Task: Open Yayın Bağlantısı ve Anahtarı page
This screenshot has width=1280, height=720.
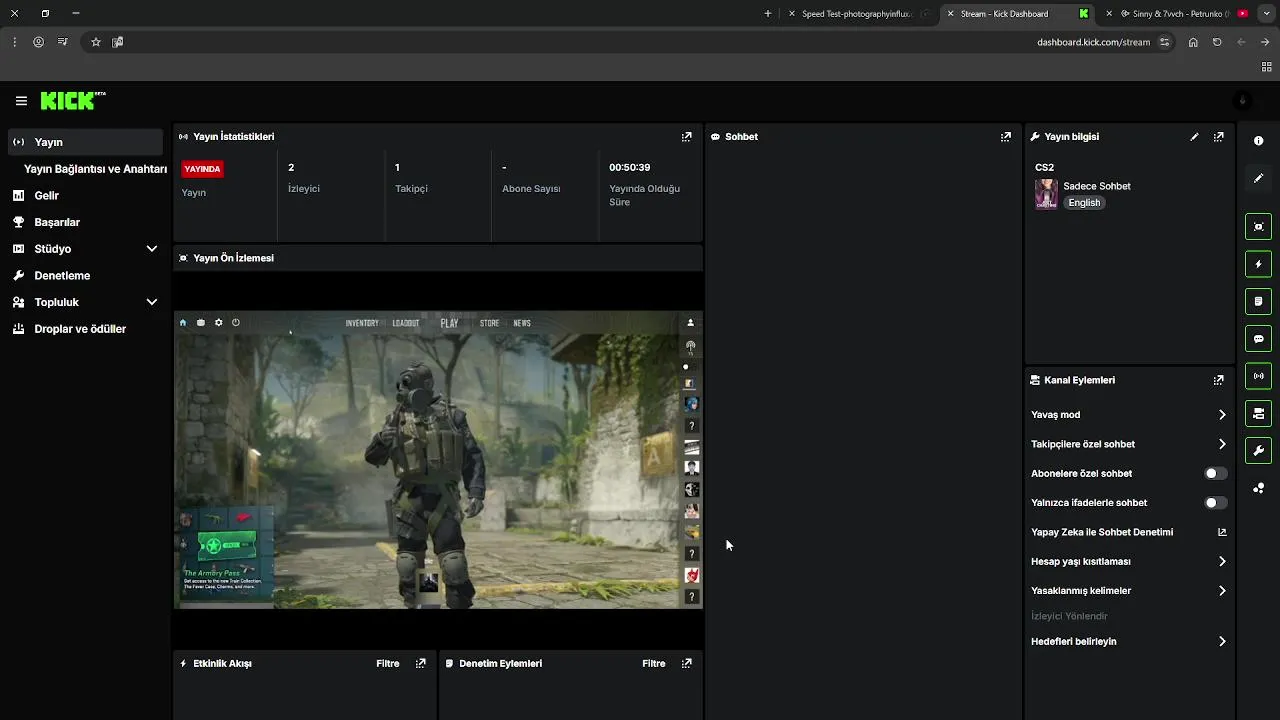Action: (x=95, y=169)
